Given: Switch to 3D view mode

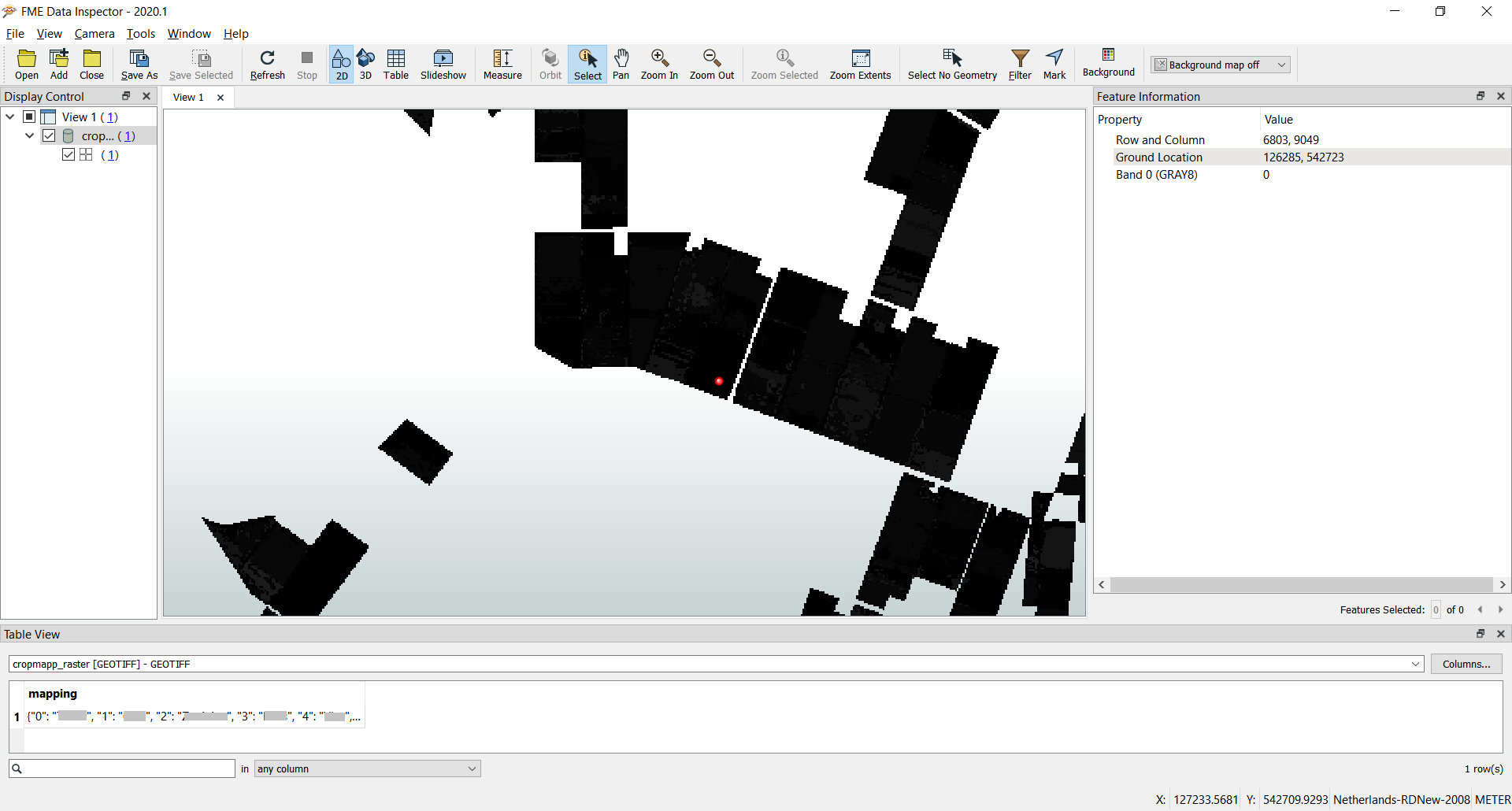Looking at the screenshot, I should 365,65.
